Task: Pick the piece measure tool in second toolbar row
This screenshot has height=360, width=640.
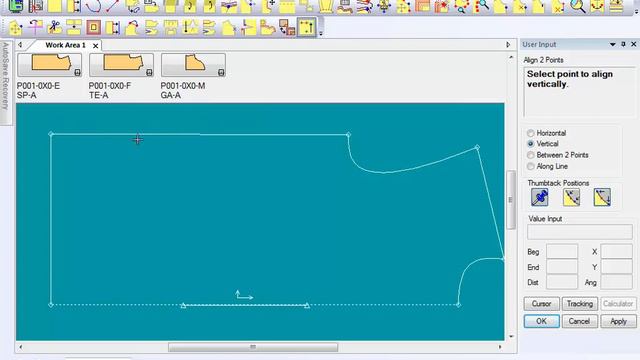Action: point(113,27)
